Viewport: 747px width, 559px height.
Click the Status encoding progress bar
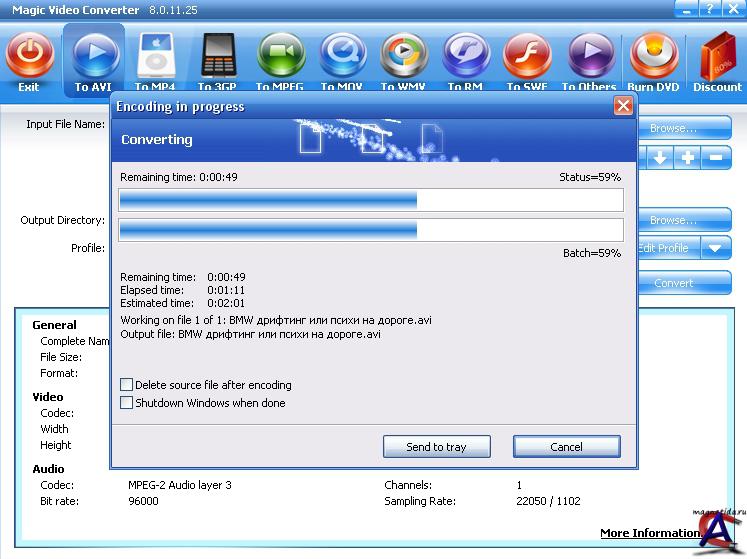[x=371, y=200]
